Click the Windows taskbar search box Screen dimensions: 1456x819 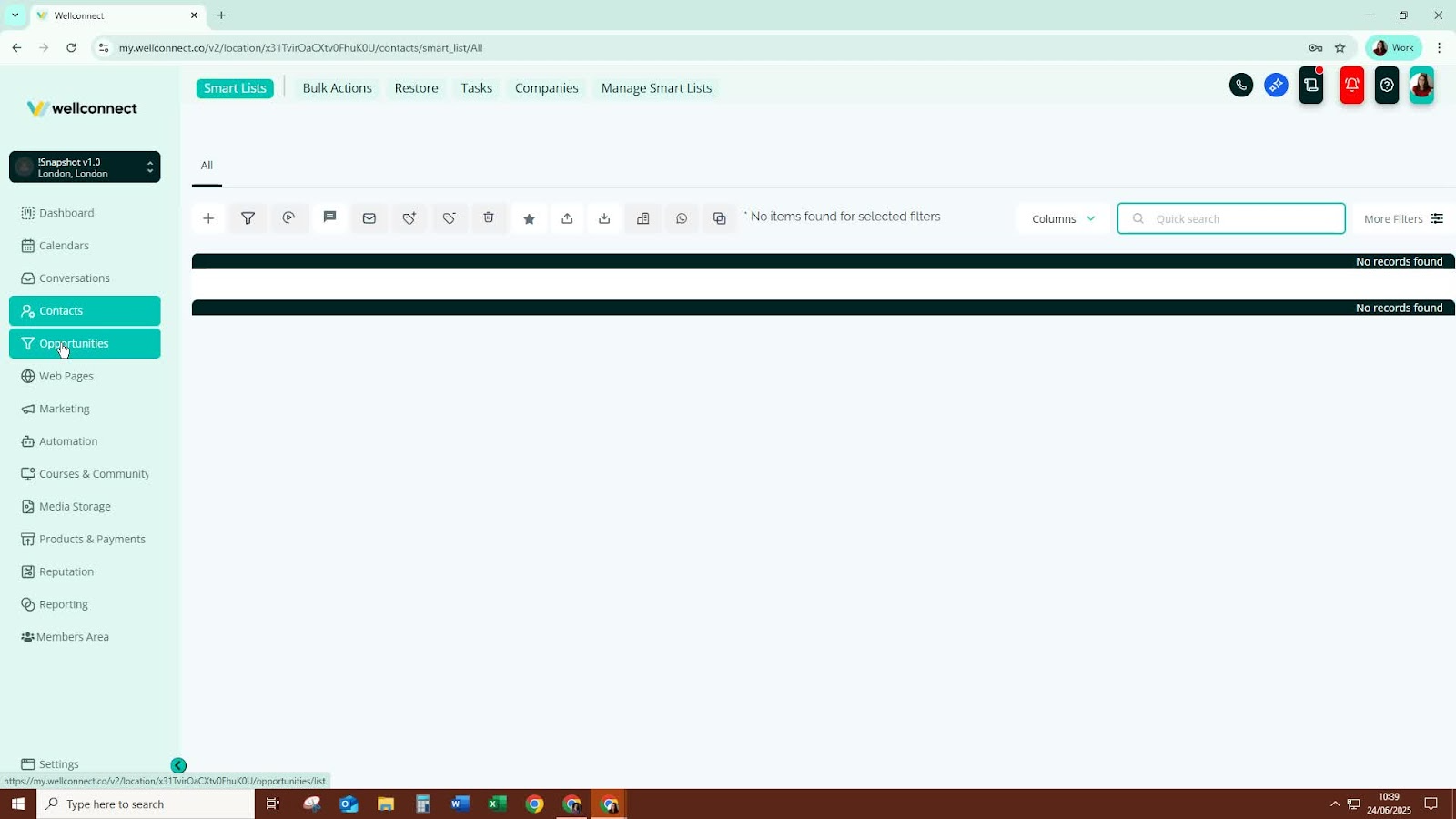146,804
